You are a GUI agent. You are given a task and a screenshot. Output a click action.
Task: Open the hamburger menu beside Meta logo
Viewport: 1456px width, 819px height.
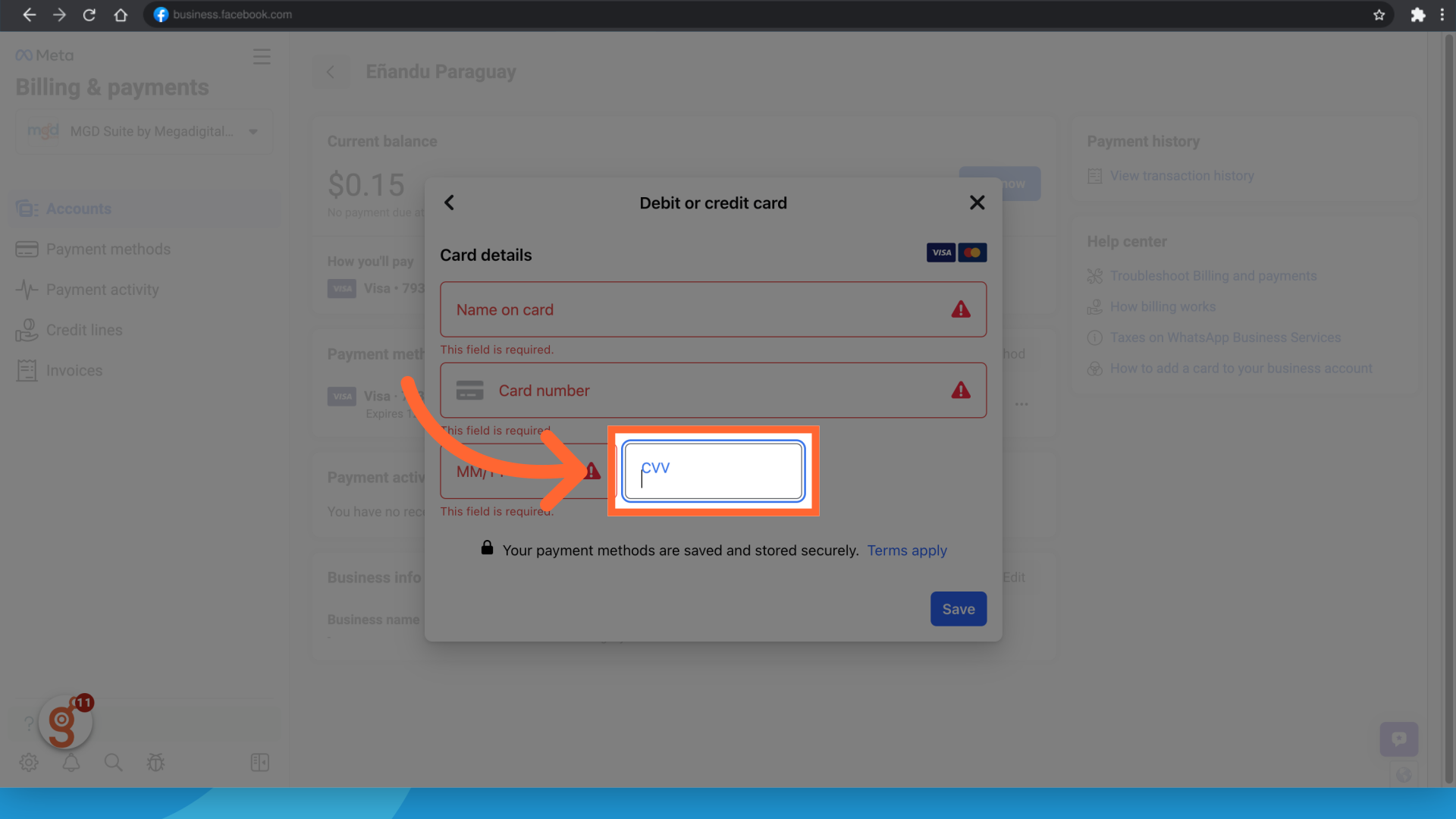pyautogui.click(x=262, y=57)
